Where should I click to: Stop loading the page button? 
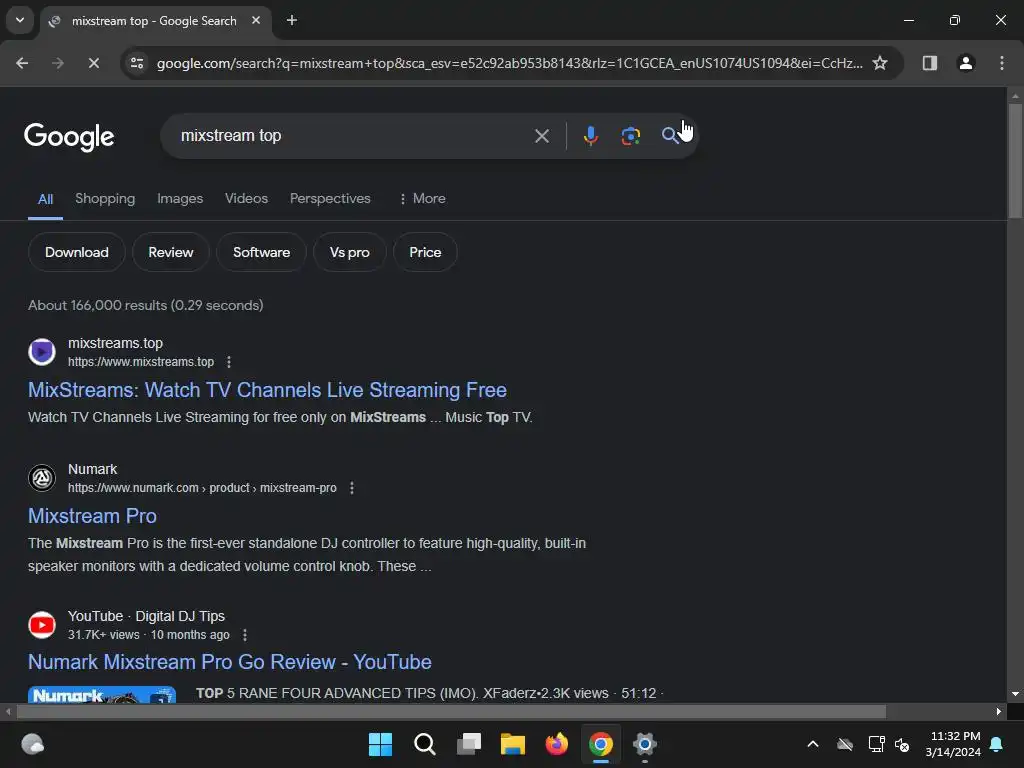[93, 63]
